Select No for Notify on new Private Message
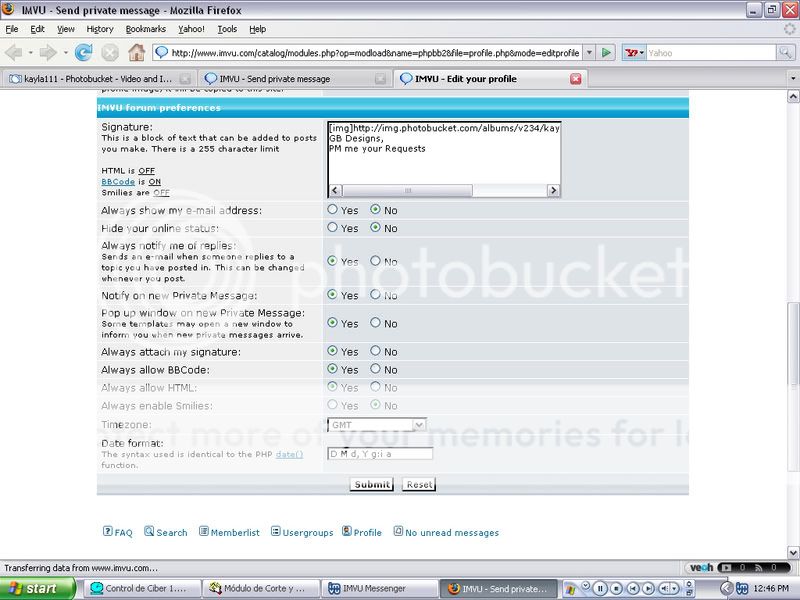This screenshot has width=800, height=600. (376, 294)
